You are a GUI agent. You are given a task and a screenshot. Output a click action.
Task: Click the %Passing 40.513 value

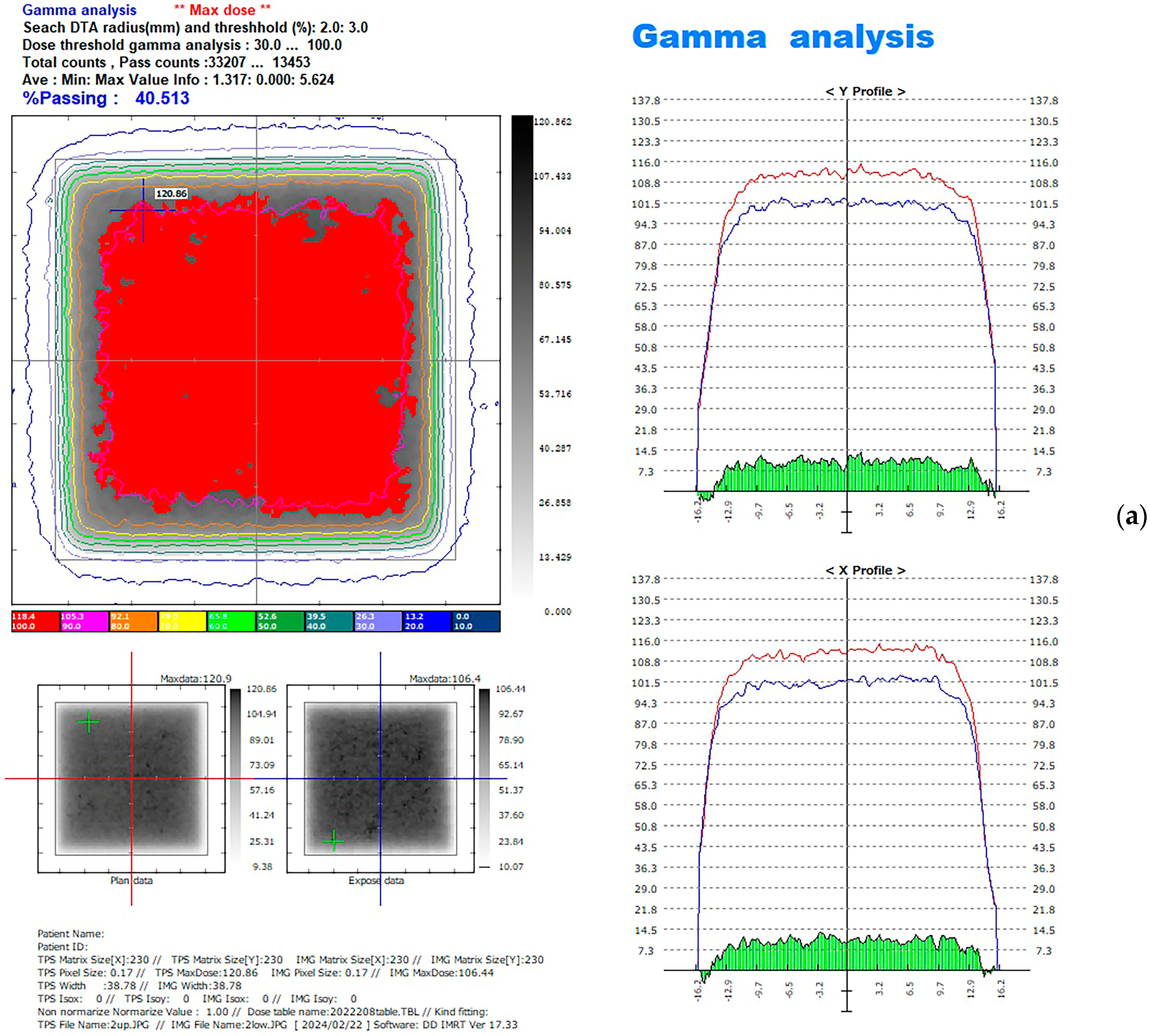pos(162,98)
